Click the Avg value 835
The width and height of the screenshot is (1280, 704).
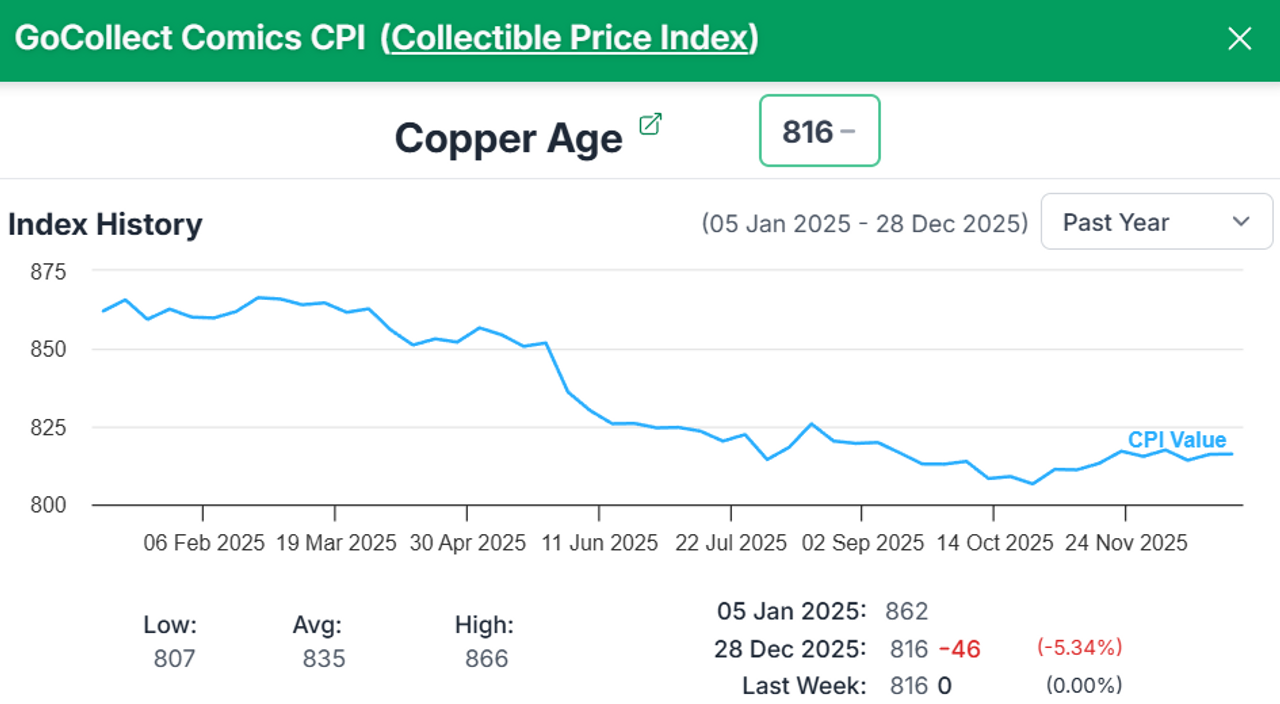tap(323, 658)
